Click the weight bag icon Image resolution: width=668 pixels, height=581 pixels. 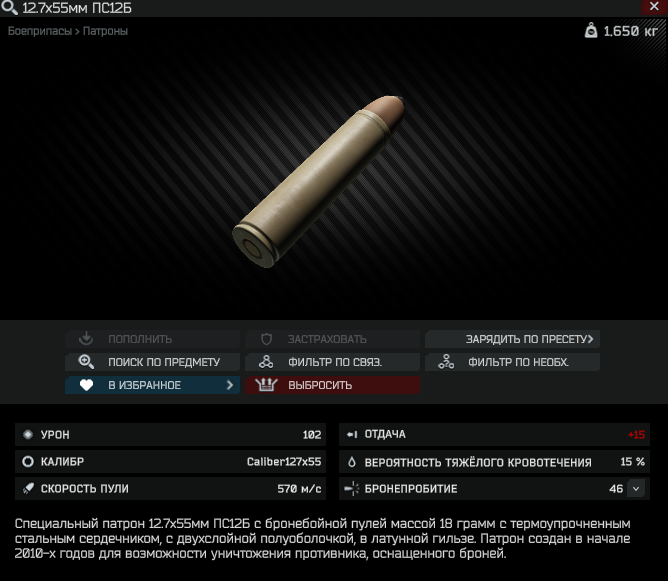591,31
